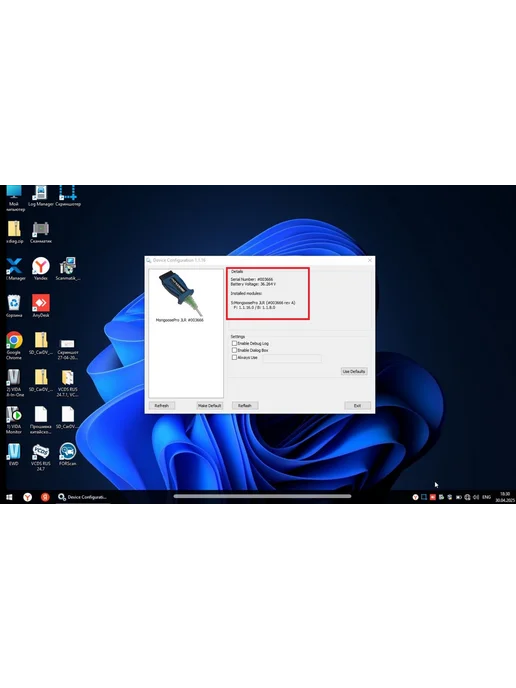
Task: Launch FORScan from the desktop
Action: [x=68, y=454]
